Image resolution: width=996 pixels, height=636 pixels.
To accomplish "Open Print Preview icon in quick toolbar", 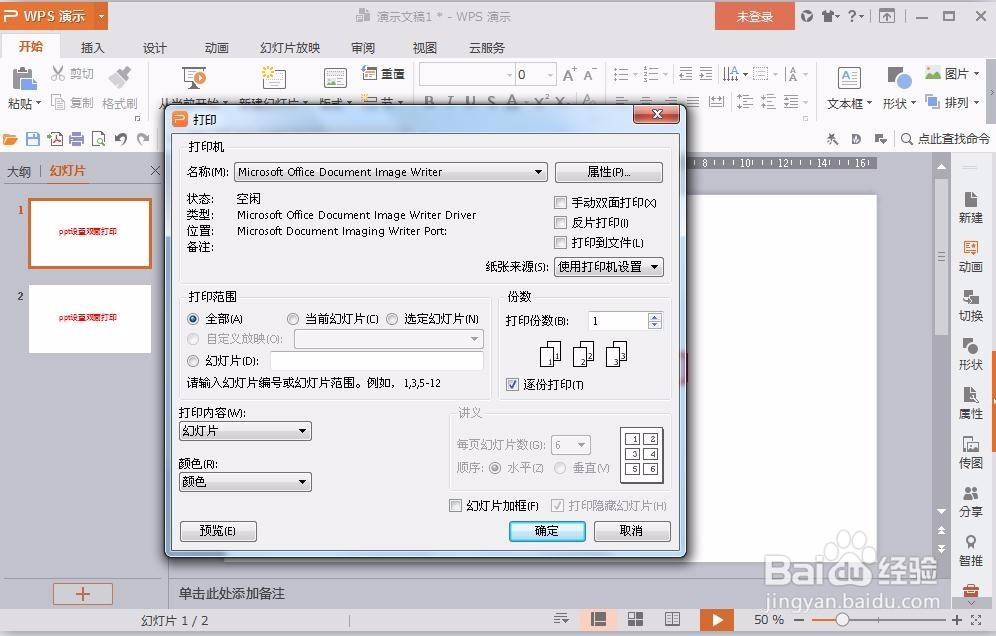I will click(98, 139).
